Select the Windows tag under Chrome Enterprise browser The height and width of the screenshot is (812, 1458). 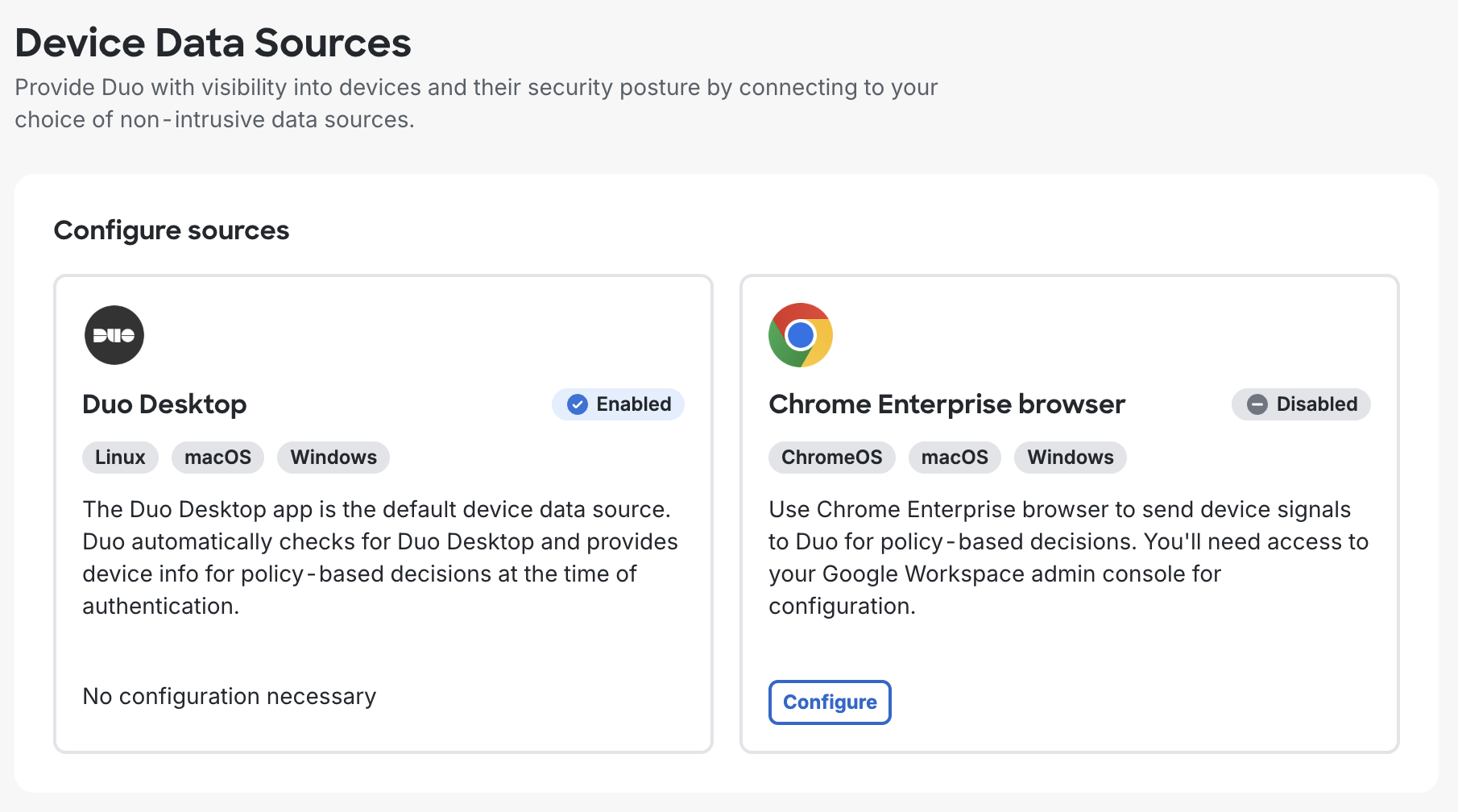point(1070,457)
